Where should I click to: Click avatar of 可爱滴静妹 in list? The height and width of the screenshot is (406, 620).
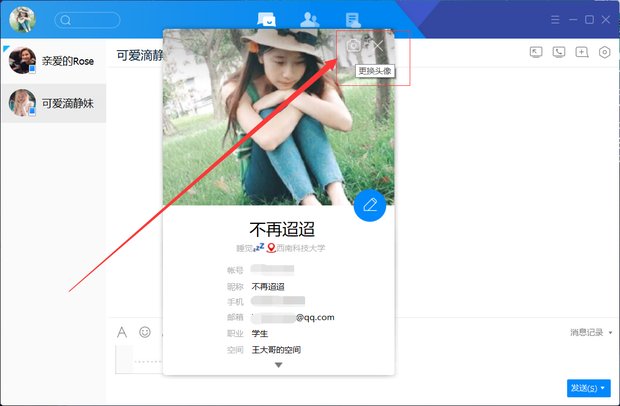pos(23,103)
